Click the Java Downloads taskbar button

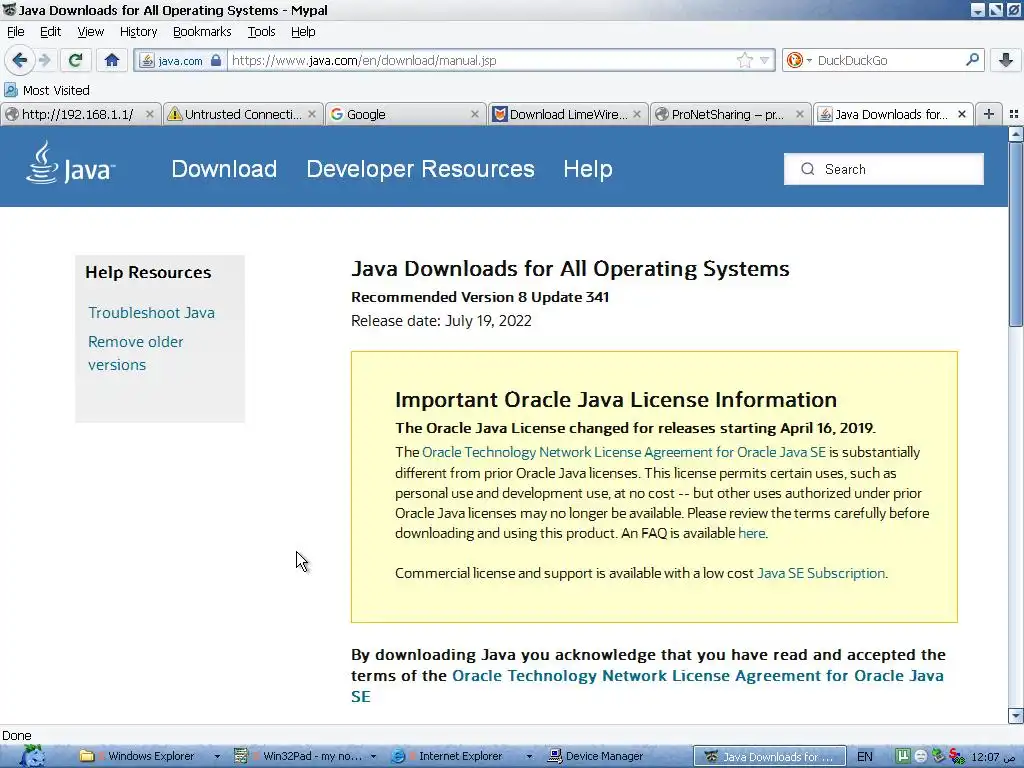(769, 756)
